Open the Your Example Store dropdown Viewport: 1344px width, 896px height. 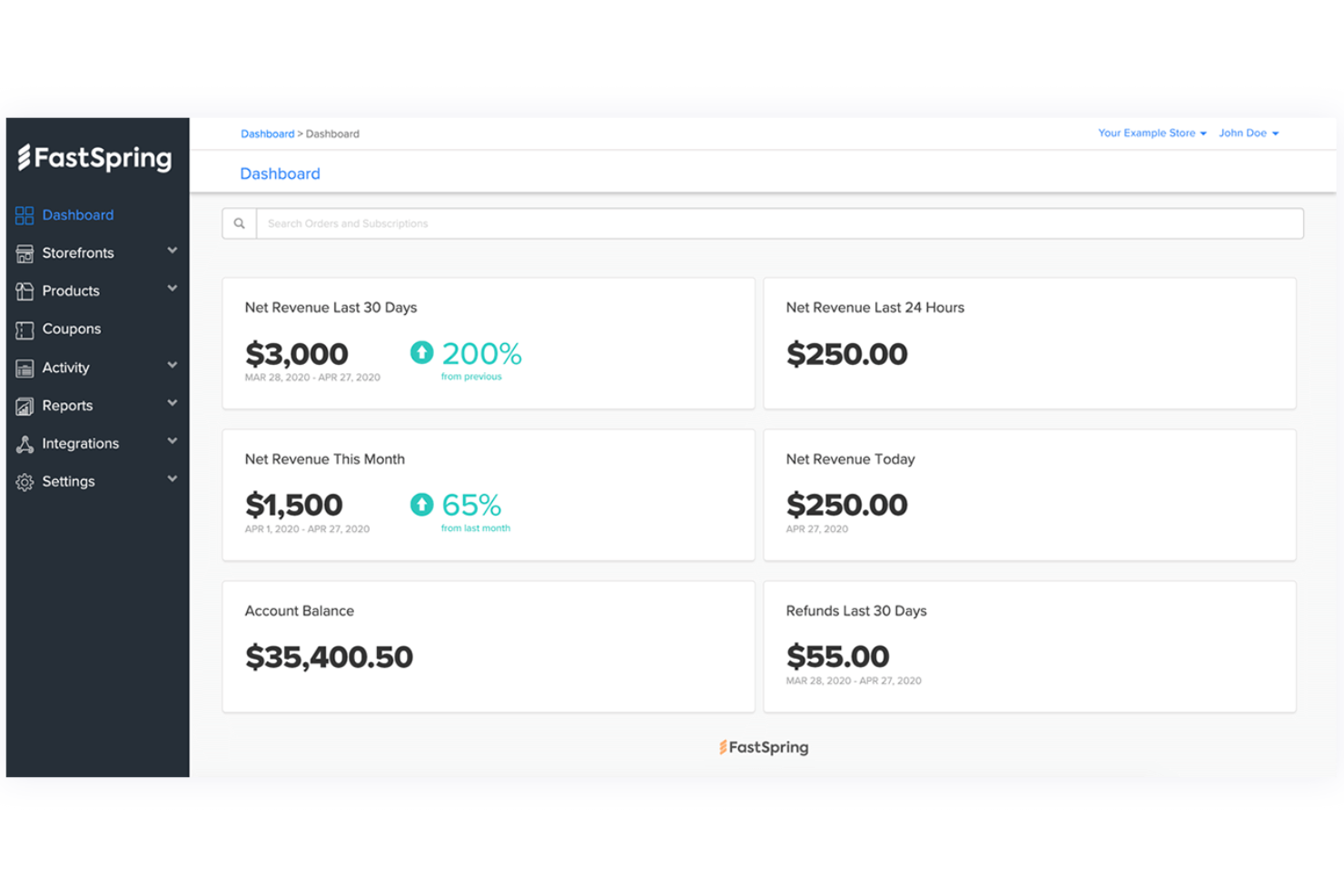[x=1151, y=133]
